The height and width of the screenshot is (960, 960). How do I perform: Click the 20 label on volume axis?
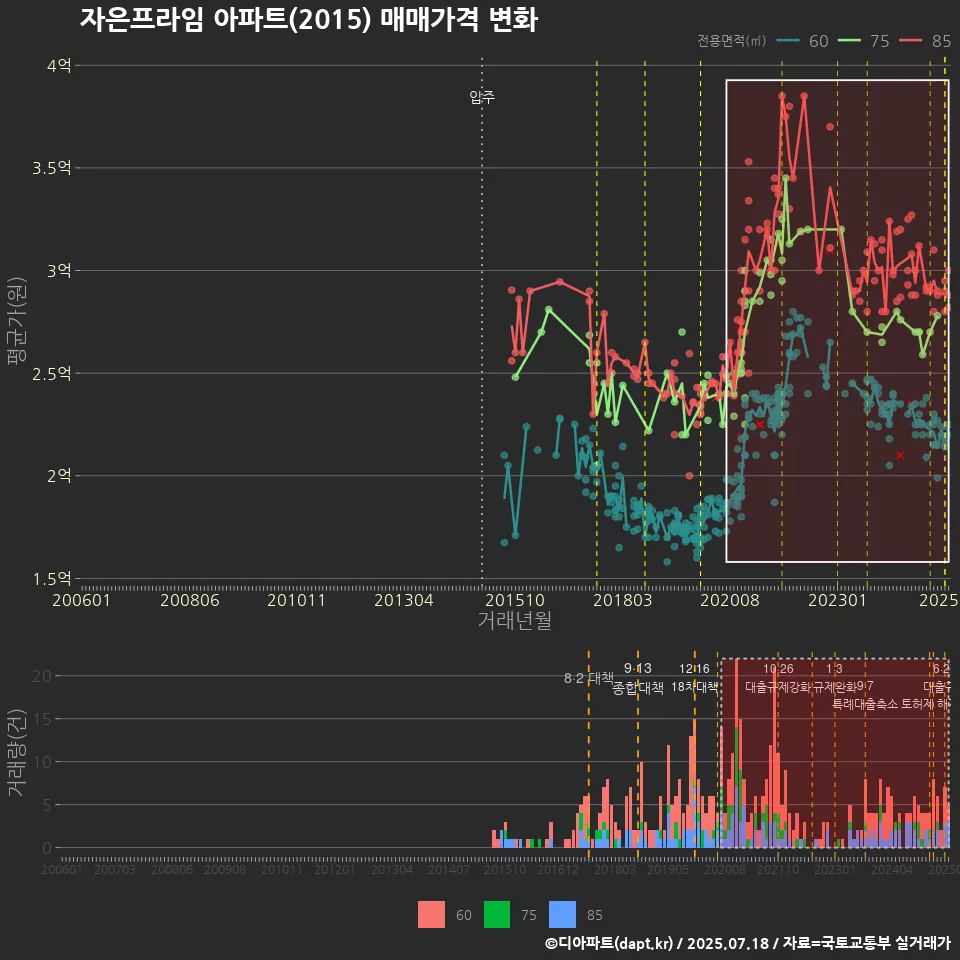coord(42,676)
